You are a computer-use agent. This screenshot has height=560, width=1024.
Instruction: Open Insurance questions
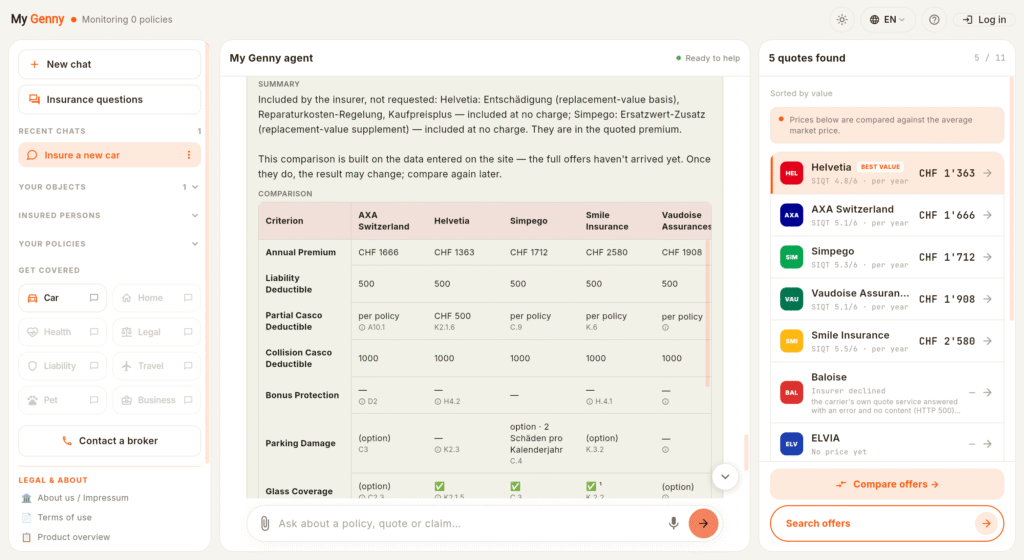(110, 100)
